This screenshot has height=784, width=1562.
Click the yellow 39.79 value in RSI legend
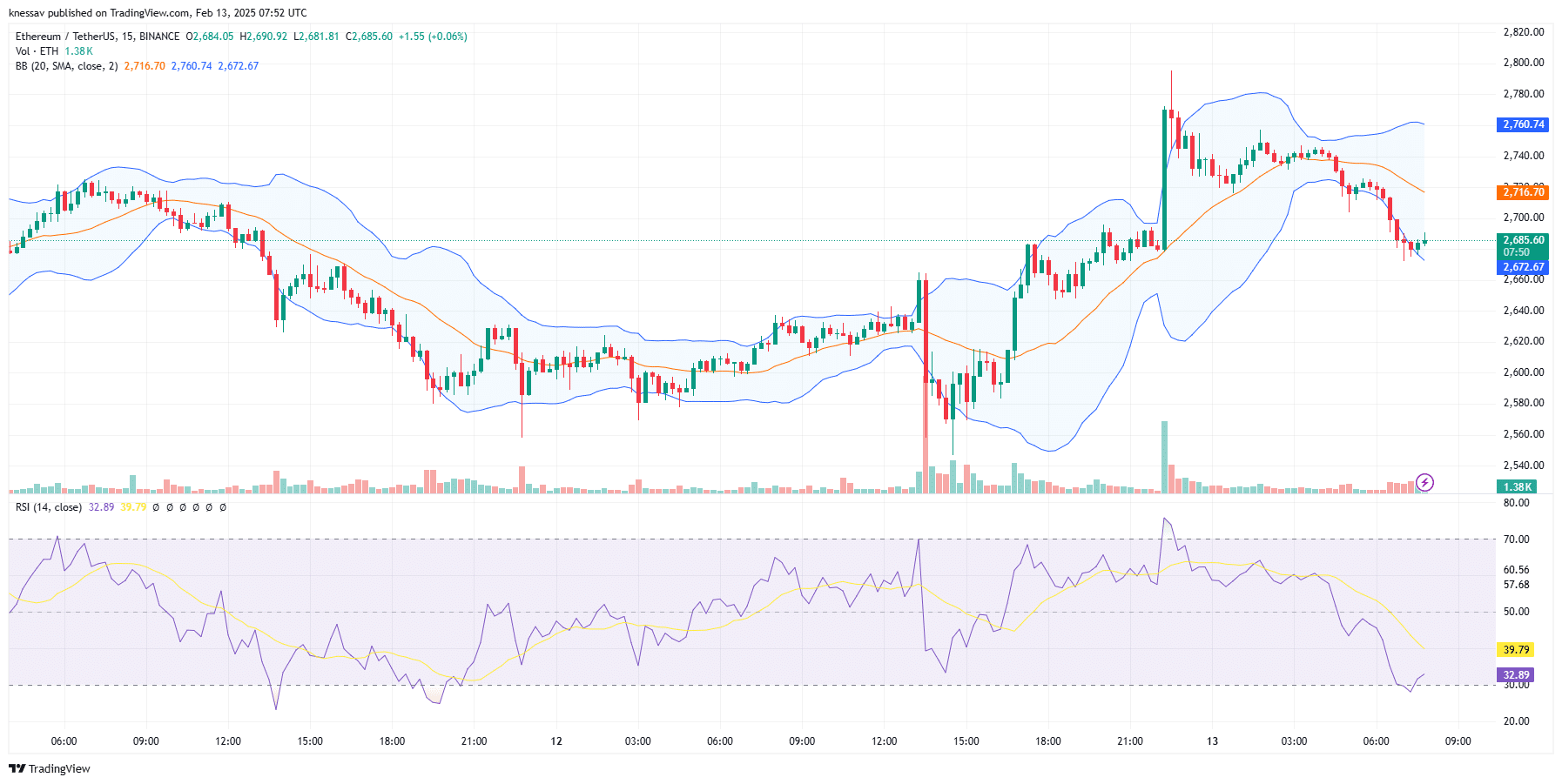pos(133,507)
